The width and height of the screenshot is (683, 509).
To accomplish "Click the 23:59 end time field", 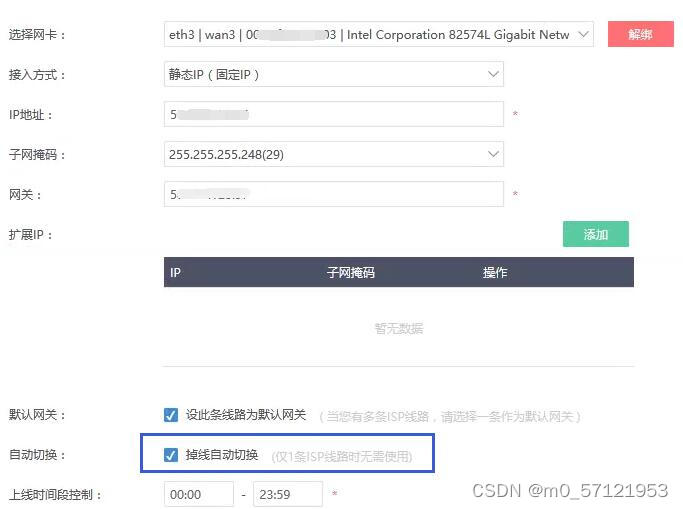I will point(288,494).
